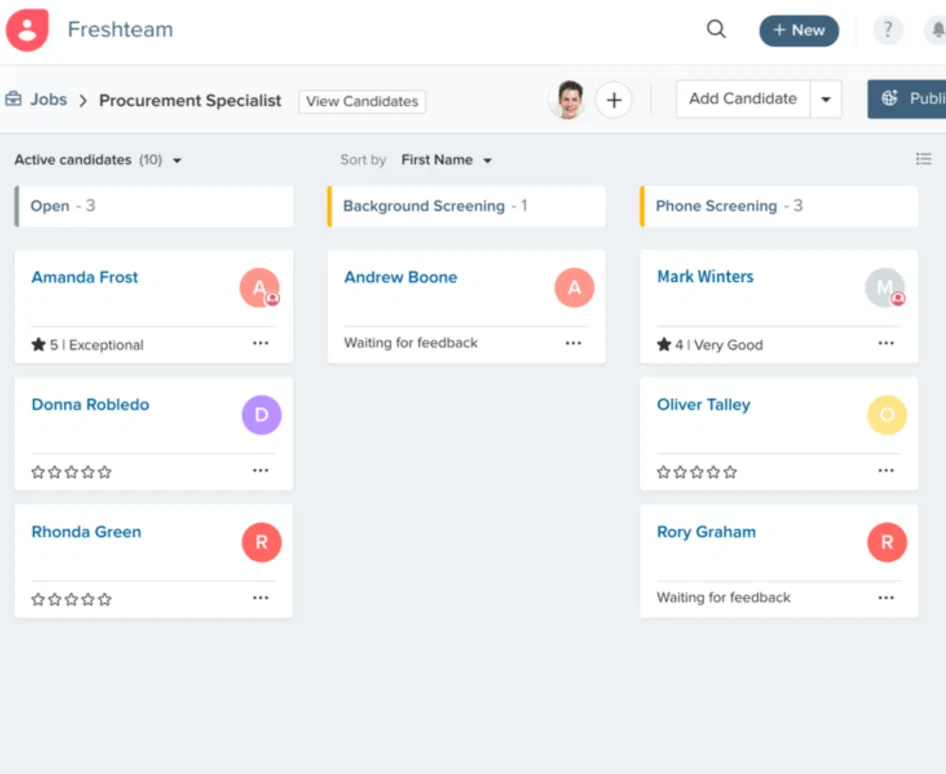Click the View Candidates button
Screen dimensions: 946x774
[x=362, y=101]
